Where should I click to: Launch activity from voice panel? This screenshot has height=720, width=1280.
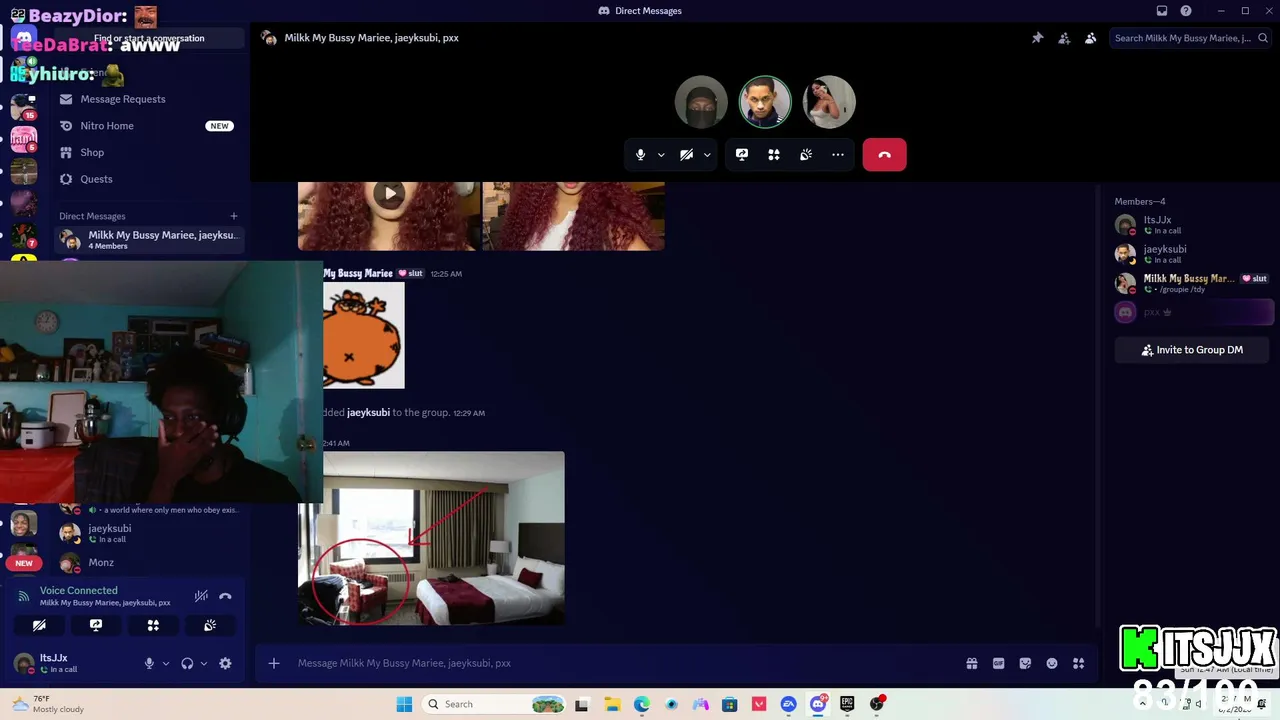(153, 625)
